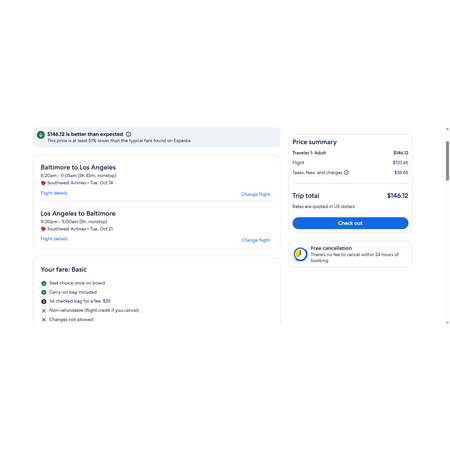
Task: Click the scrollbar down arrow
Action: point(447,323)
